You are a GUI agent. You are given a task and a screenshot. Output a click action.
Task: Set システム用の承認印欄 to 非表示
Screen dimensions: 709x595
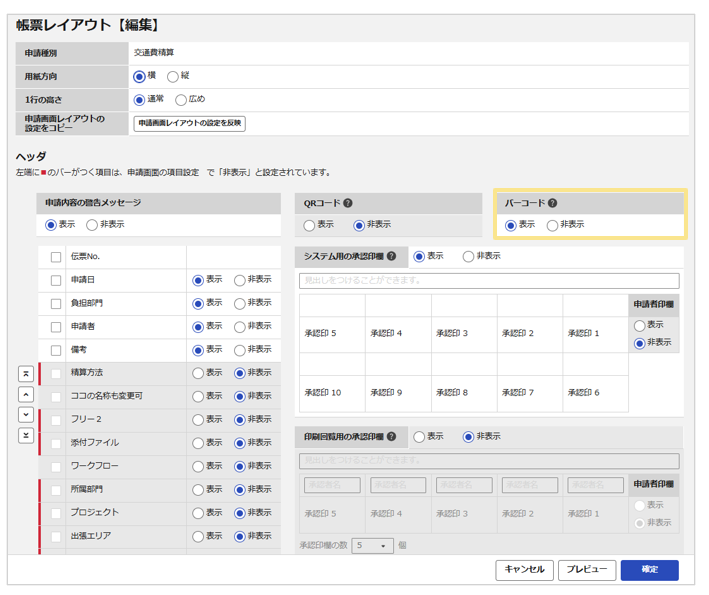coord(468,256)
